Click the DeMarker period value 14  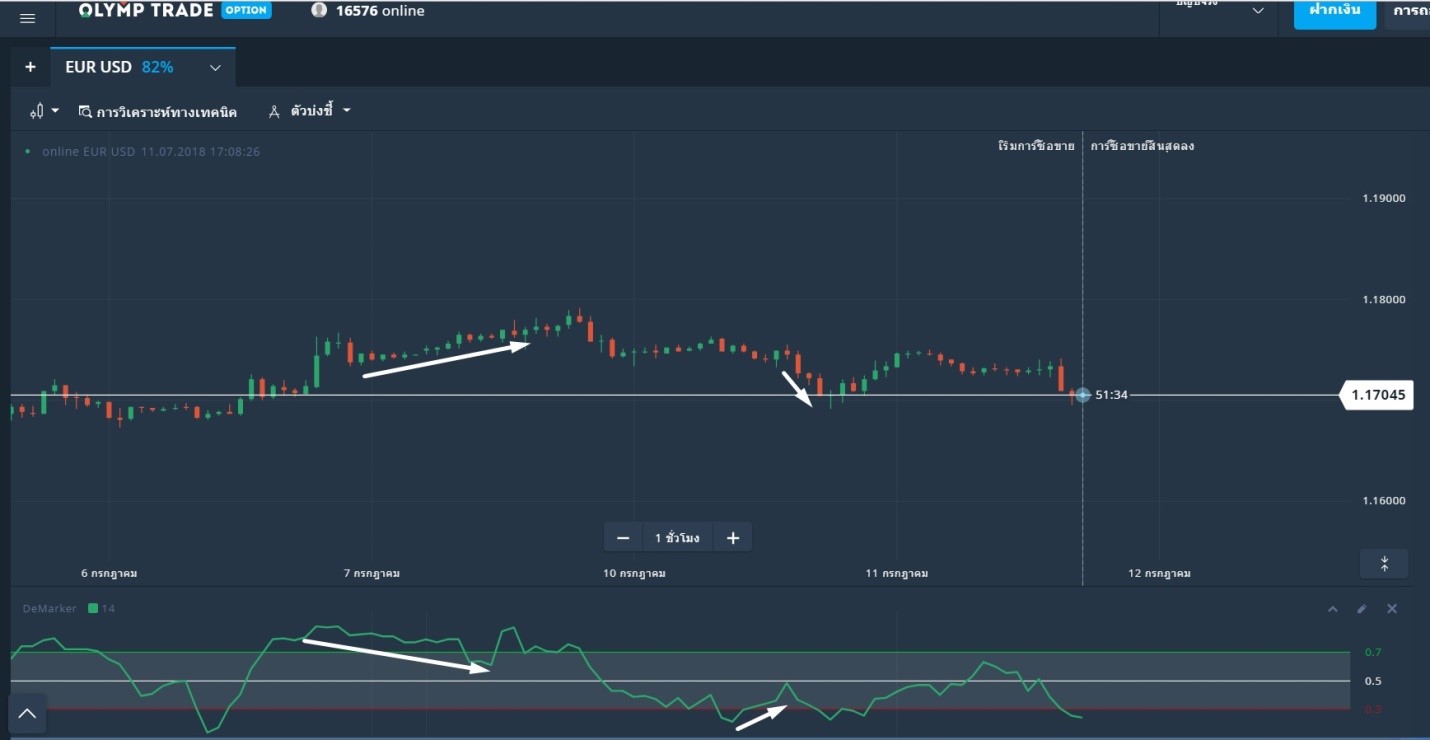pos(108,608)
